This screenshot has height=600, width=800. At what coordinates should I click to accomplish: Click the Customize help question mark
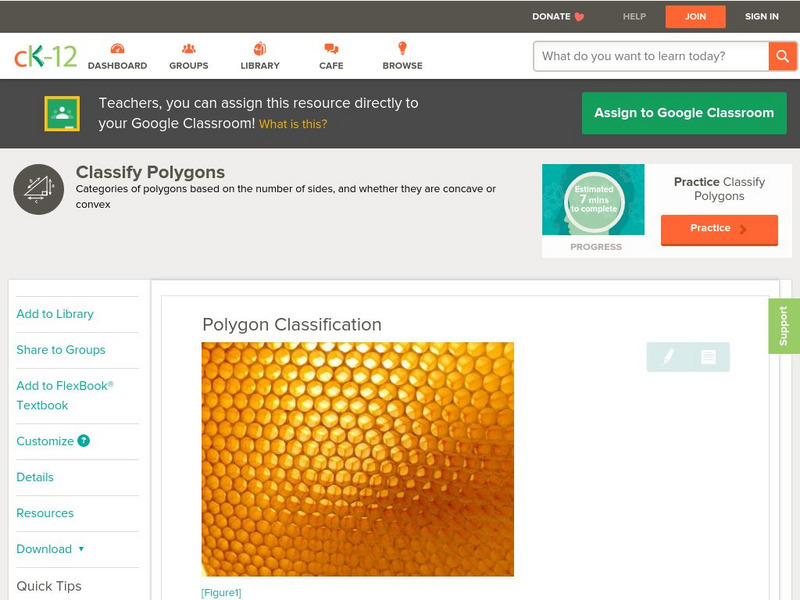point(83,441)
